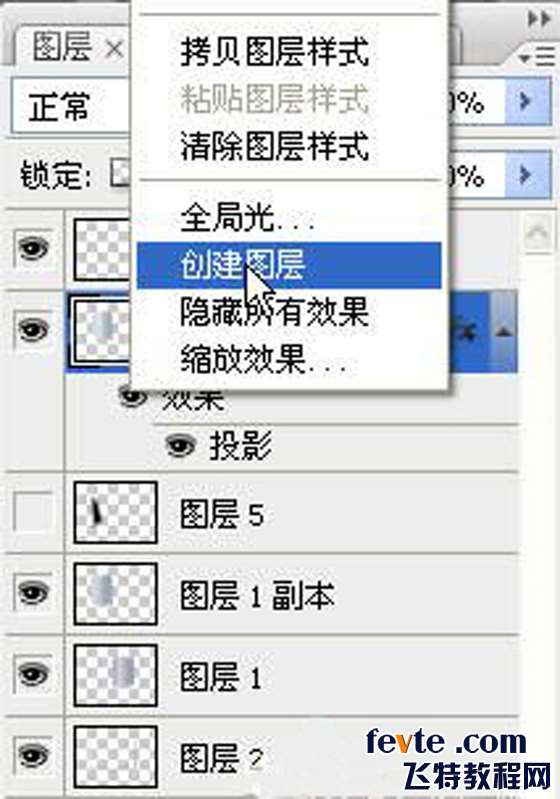Click the layers list scrollbar up arrow

click(x=538, y=232)
